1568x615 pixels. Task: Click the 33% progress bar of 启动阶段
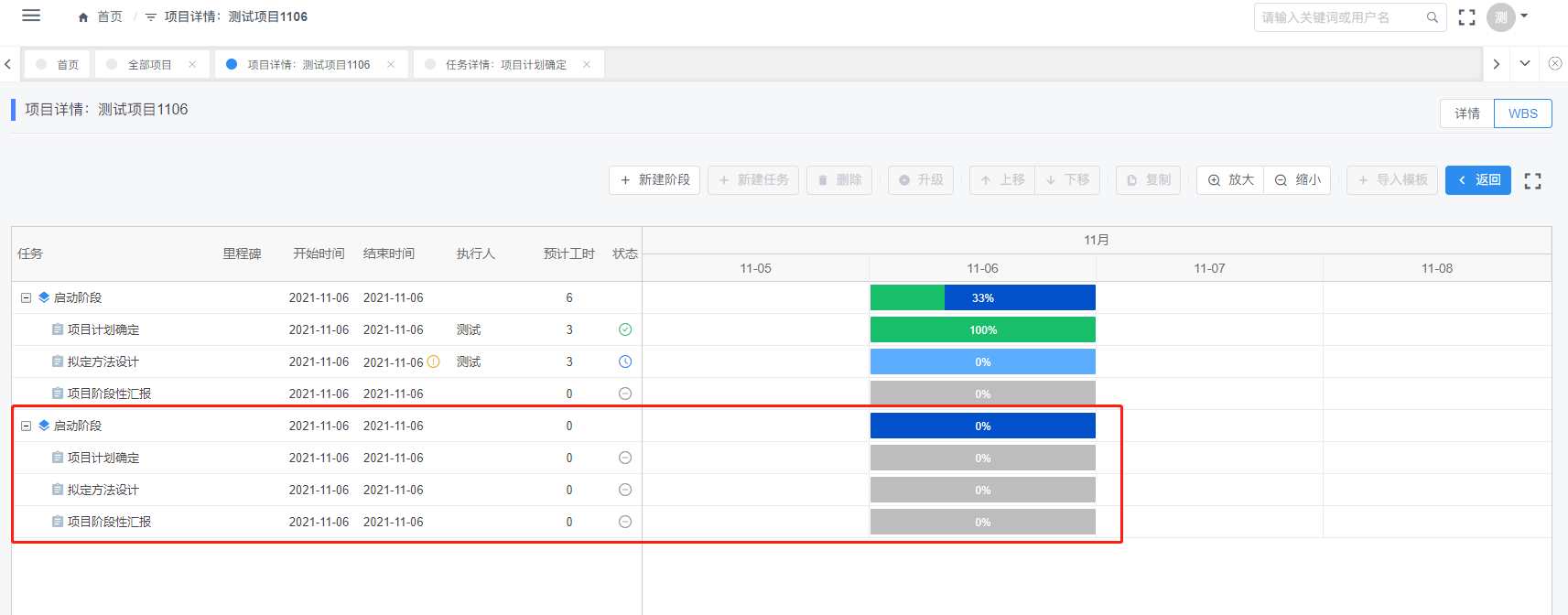pos(982,297)
